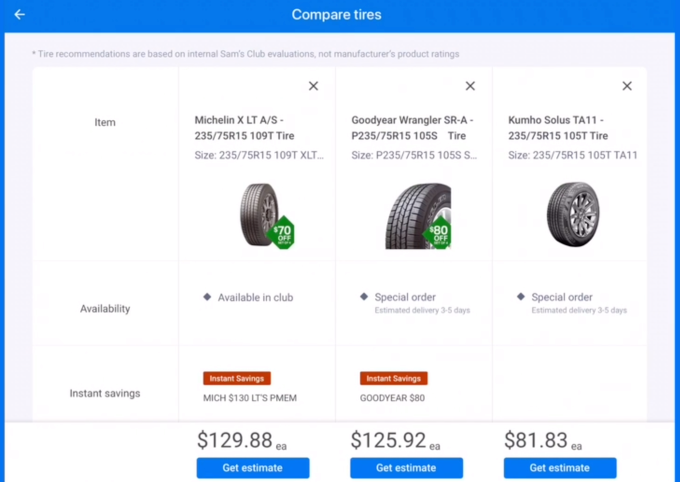Click the back arrow icon
The image size is (680, 482).
pos(20,15)
